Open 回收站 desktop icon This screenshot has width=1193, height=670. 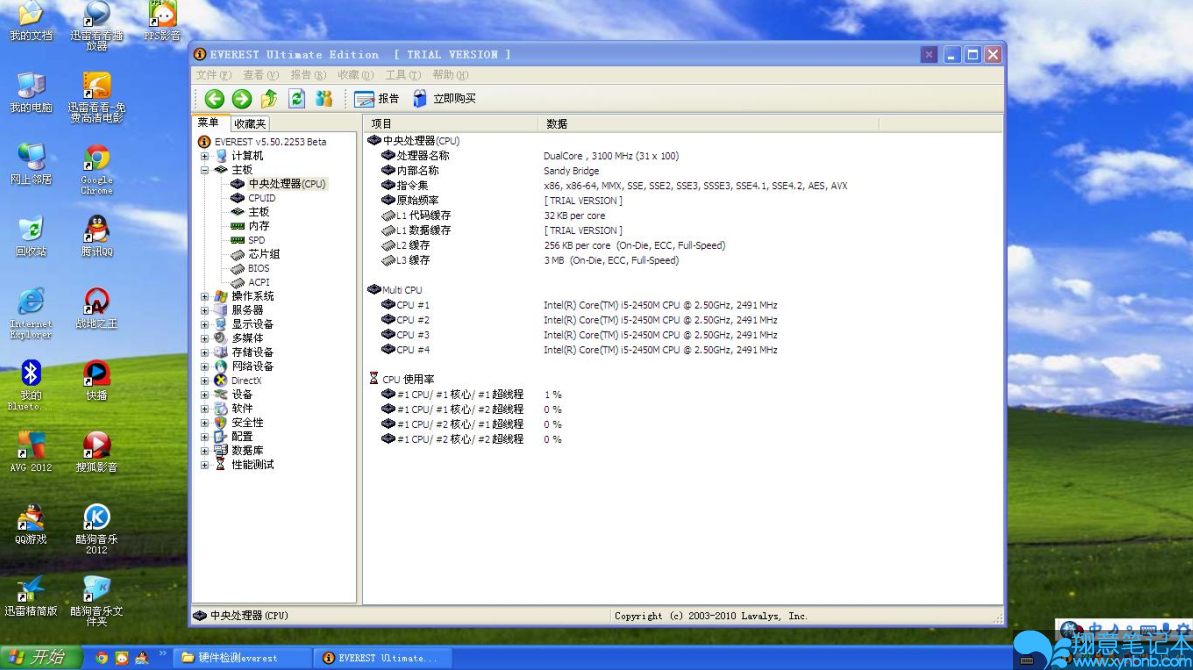click(31, 236)
